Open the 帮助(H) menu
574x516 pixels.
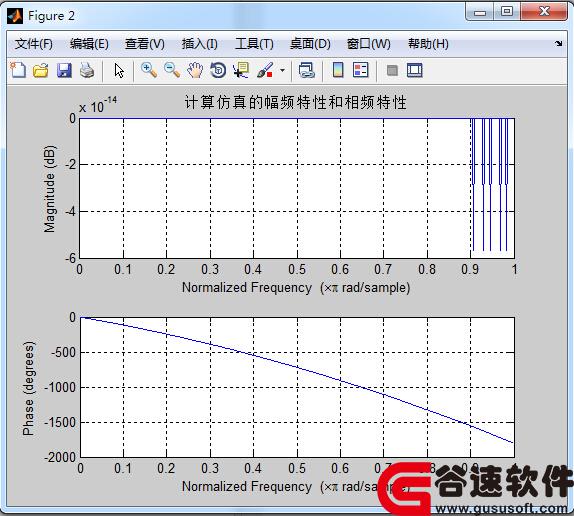click(x=428, y=44)
